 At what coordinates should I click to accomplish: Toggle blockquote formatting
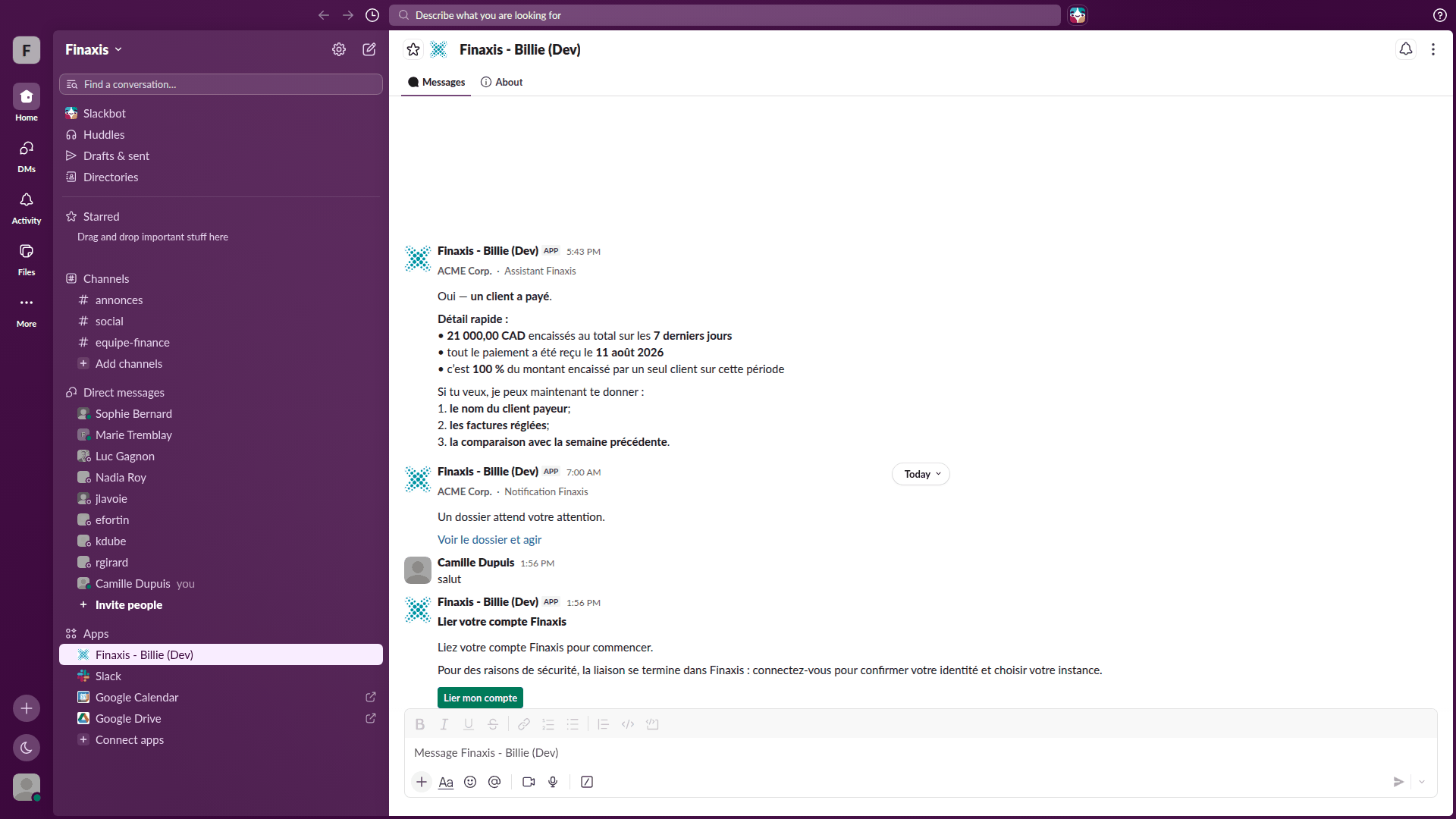tap(604, 724)
